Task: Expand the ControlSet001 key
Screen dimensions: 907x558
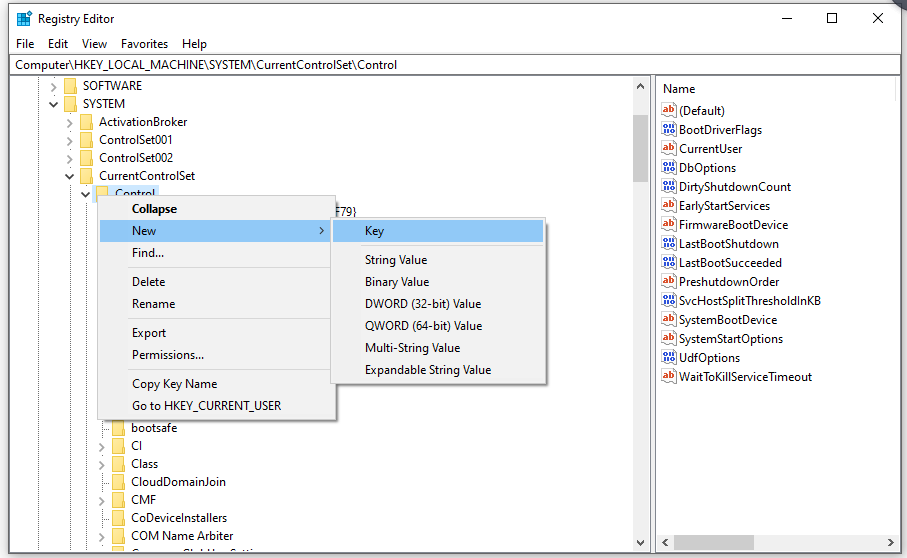Action: [x=69, y=141]
